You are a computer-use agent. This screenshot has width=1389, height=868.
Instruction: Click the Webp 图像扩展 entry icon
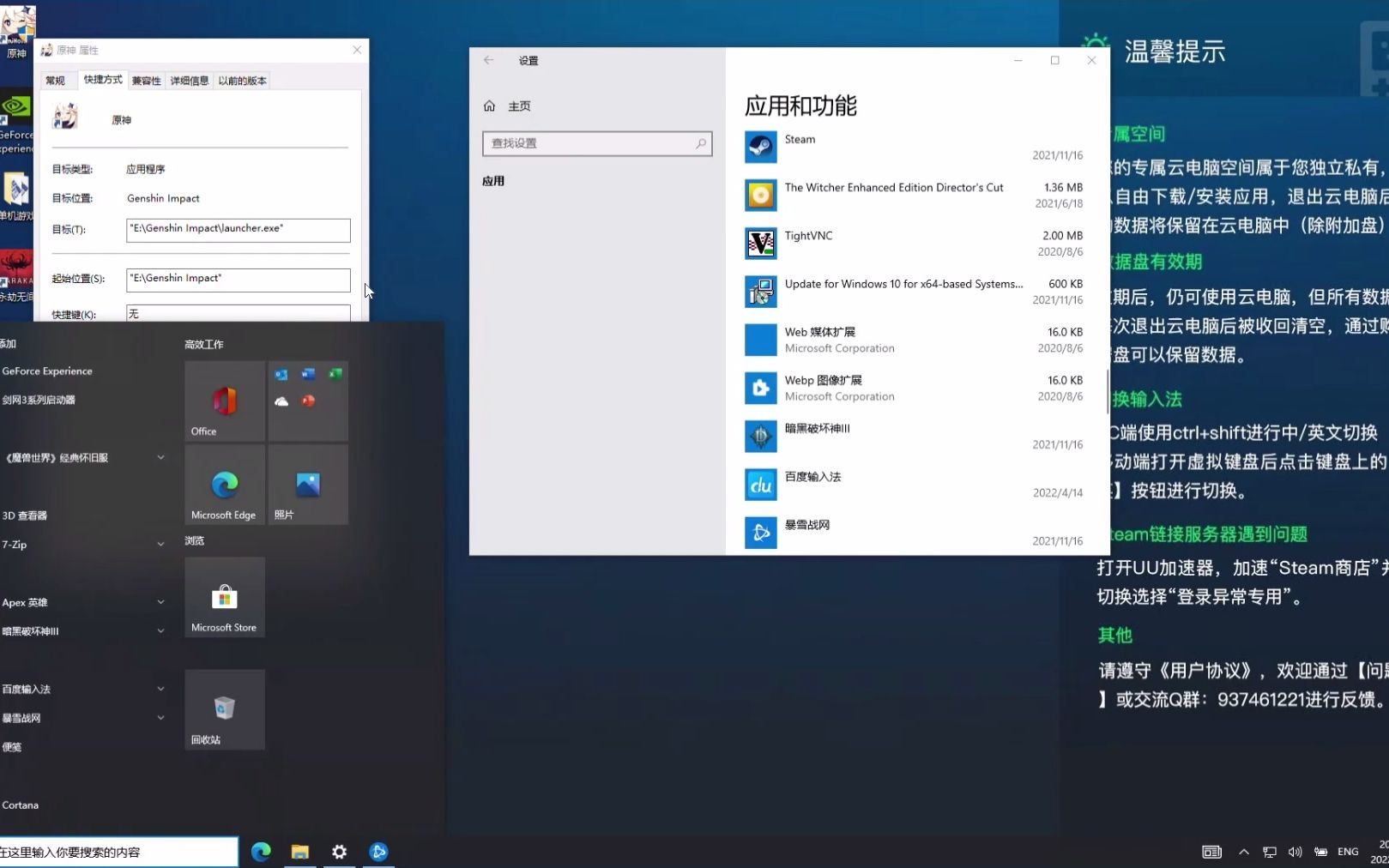[x=761, y=388]
